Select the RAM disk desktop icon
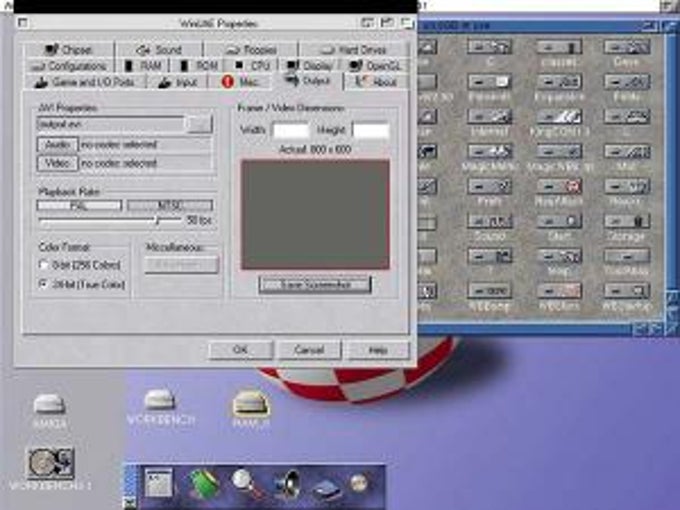The image size is (680, 510). pos(251,403)
